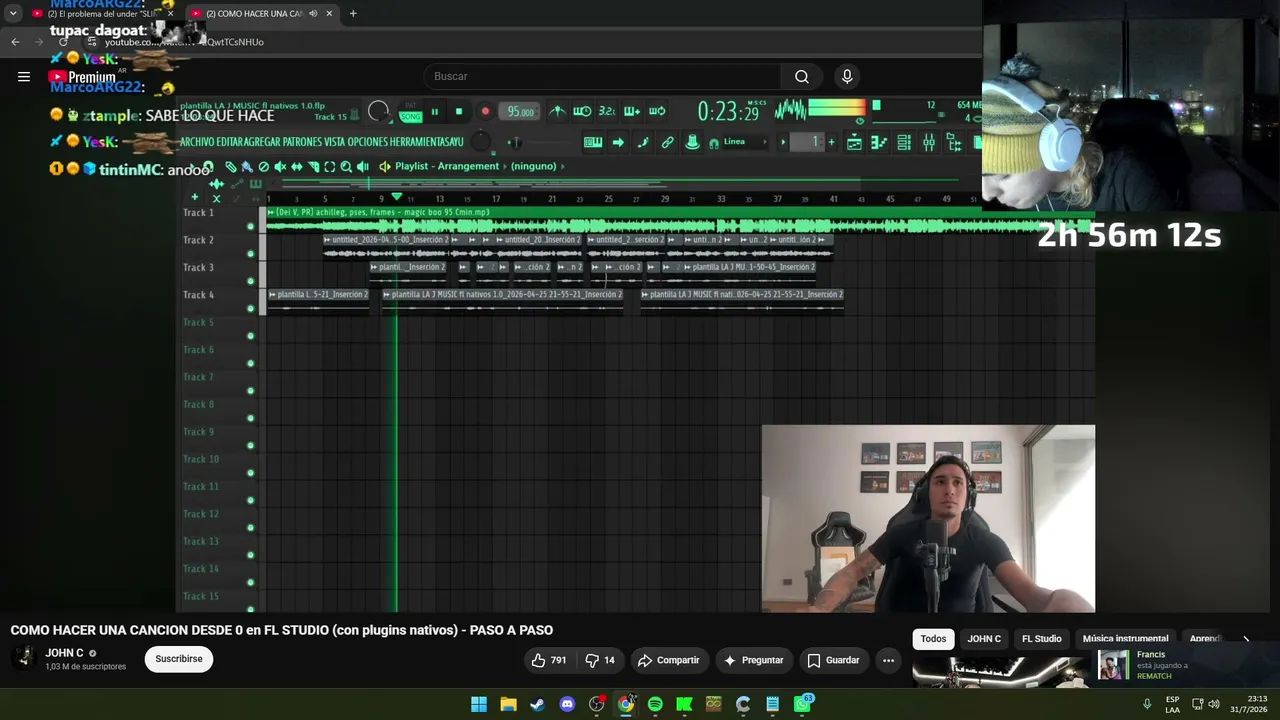1280x720 pixels.
Task: Select the Track 12 header label
Action: 200,514
